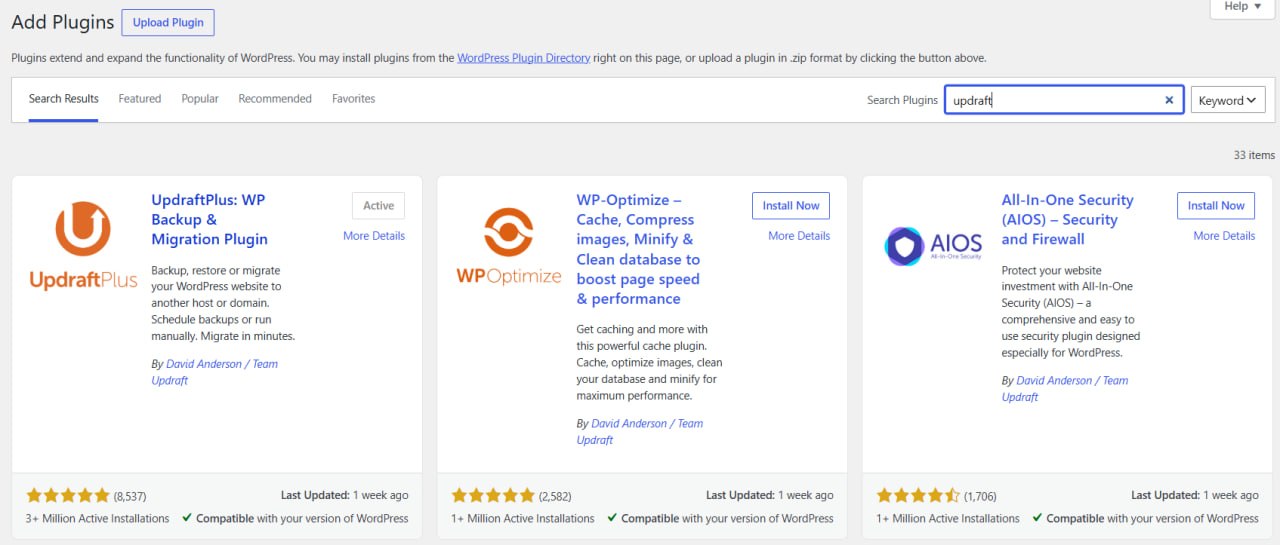
Task: Switch to the Recommended tab
Action: 275,99
